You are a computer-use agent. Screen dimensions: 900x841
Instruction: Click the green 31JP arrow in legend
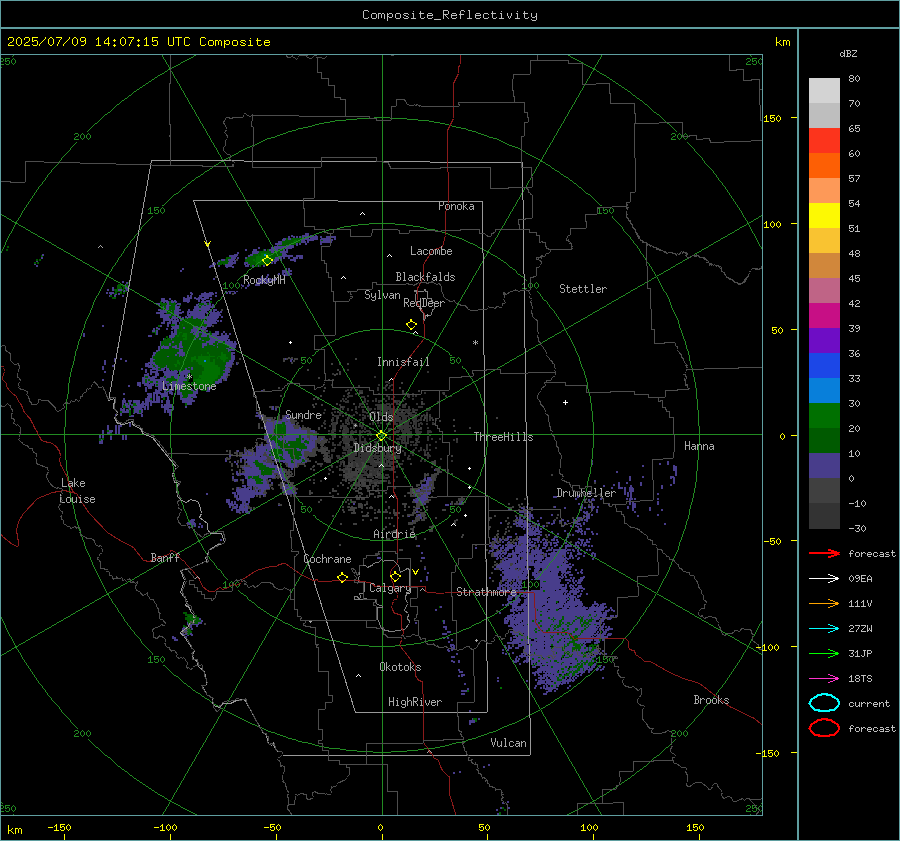[x=824, y=653]
